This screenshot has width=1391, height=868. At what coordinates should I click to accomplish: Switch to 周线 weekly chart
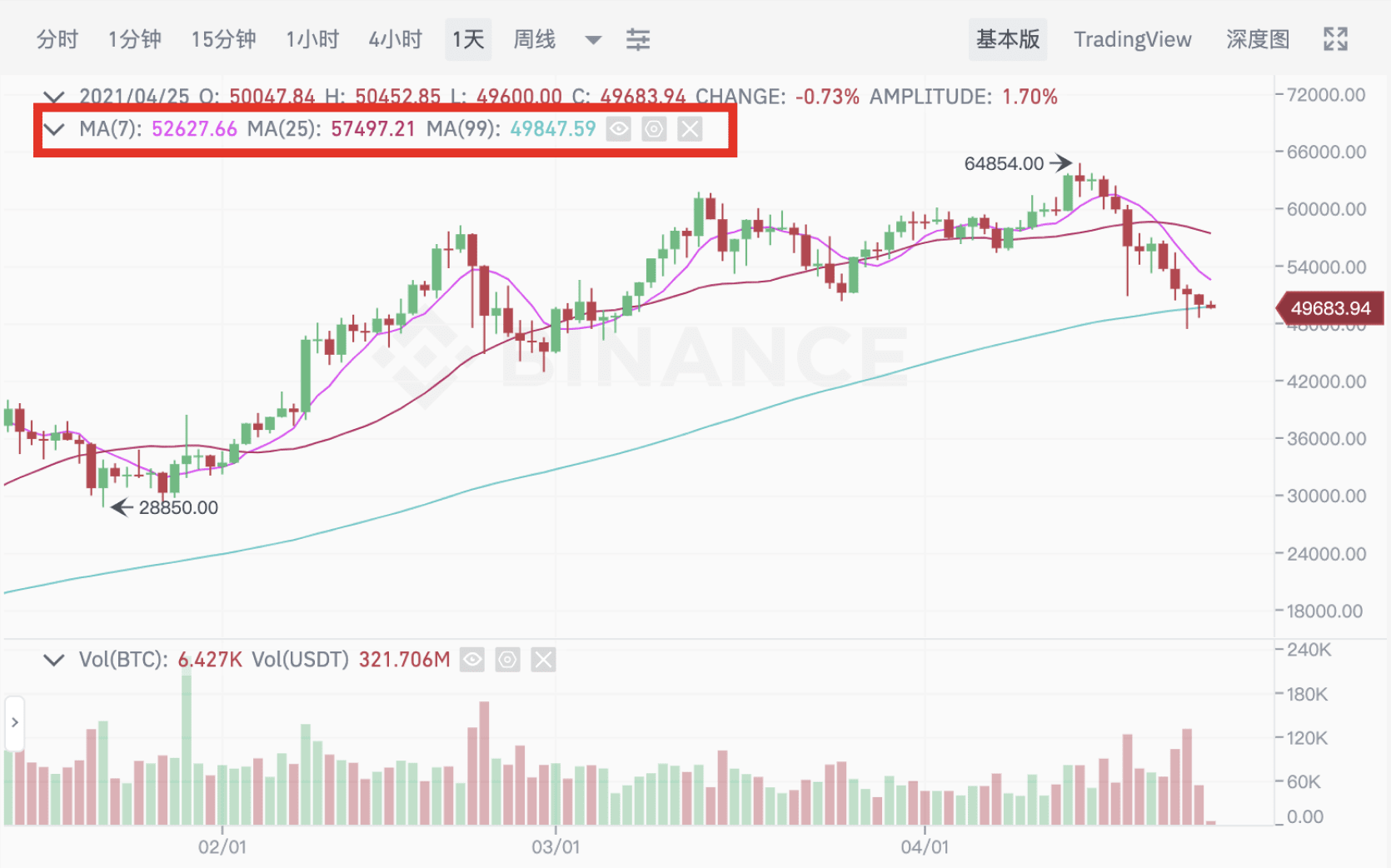535,39
